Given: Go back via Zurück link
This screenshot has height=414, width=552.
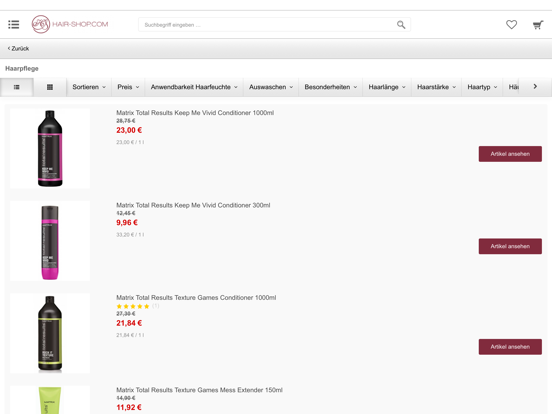Looking at the screenshot, I should click(x=18, y=49).
